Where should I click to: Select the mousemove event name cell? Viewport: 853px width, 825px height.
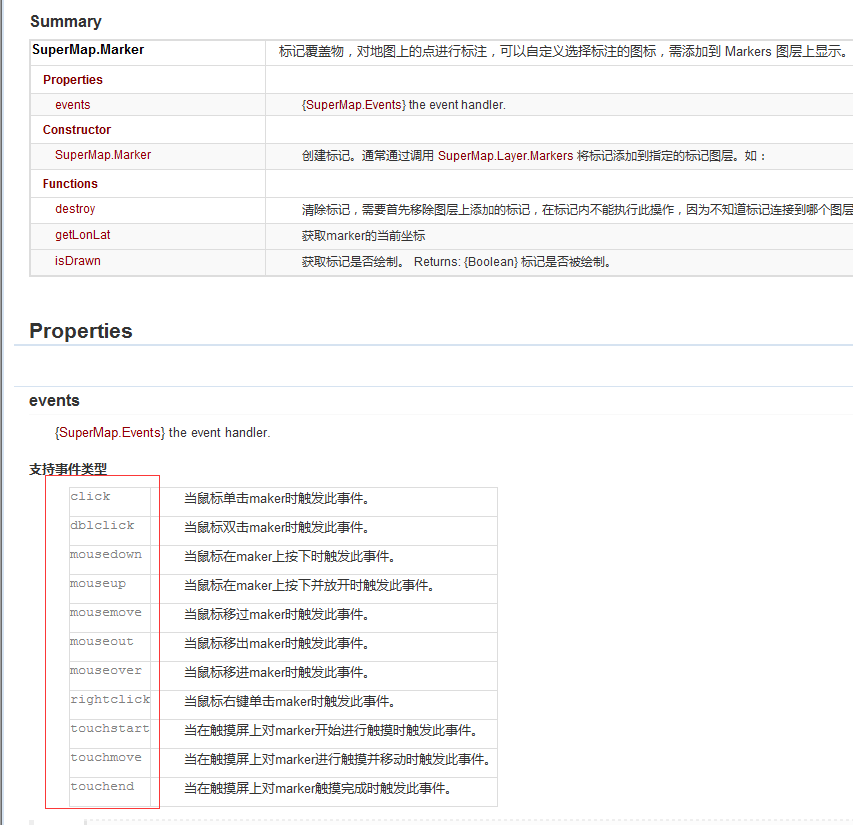point(110,618)
